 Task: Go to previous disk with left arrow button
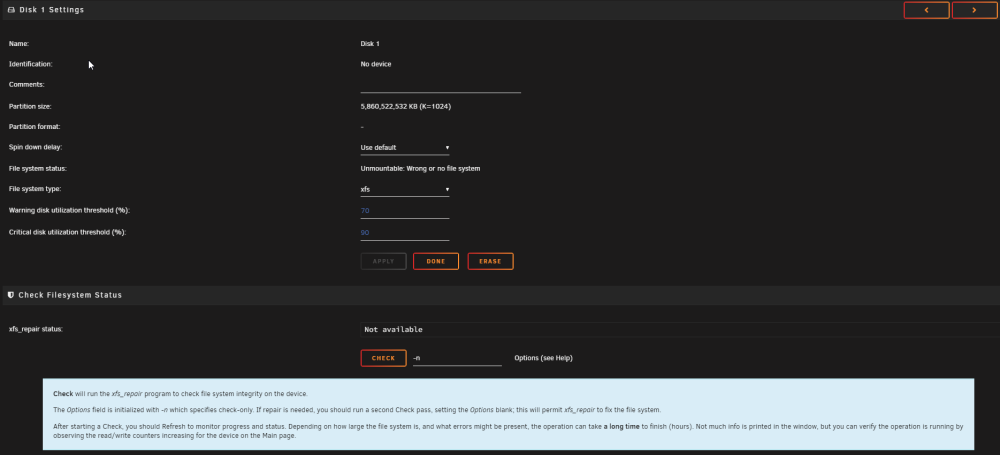coord(926,10)
